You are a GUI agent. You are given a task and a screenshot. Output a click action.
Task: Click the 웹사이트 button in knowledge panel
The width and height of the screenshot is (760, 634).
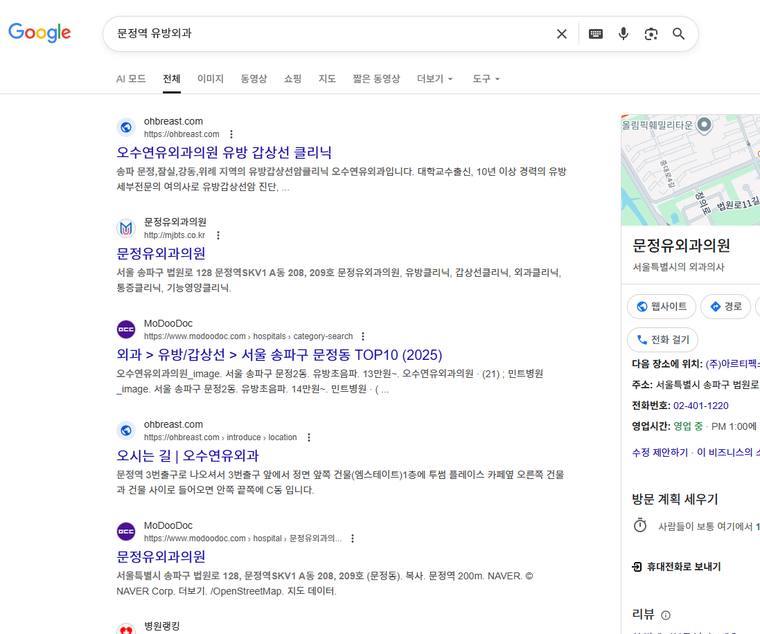[662, 306]
